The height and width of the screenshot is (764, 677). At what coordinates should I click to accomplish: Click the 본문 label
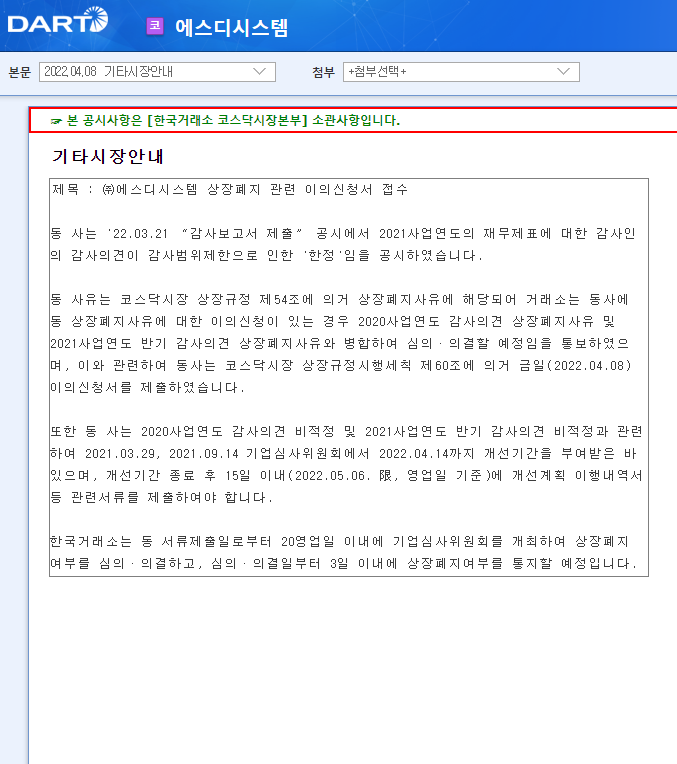[19, 72]
